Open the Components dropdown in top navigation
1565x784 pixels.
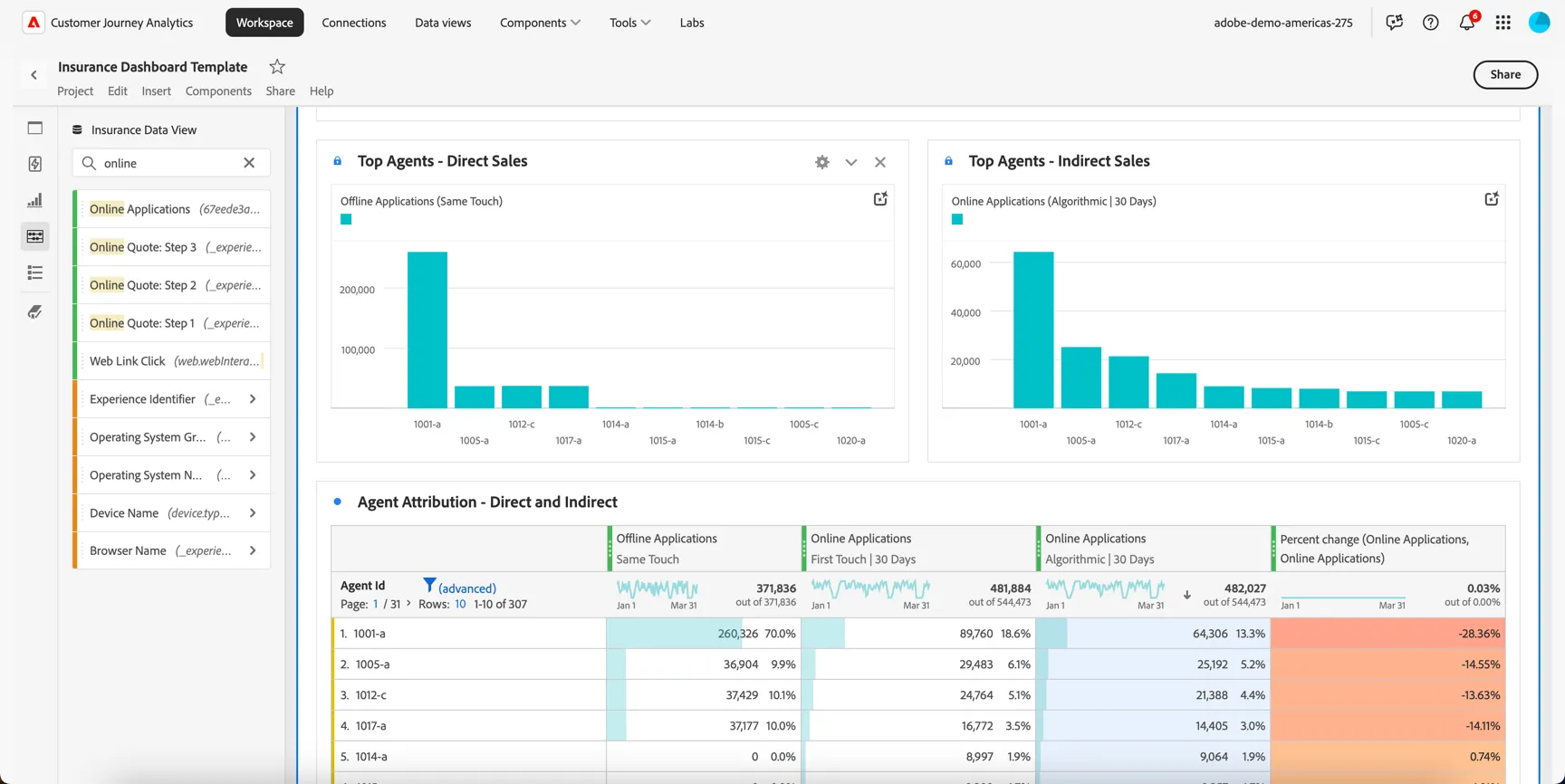(541, 23)
